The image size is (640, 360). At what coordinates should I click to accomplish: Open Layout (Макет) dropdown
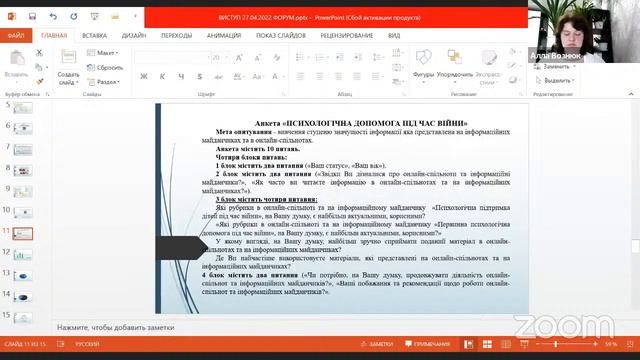(x=103, y=53)
